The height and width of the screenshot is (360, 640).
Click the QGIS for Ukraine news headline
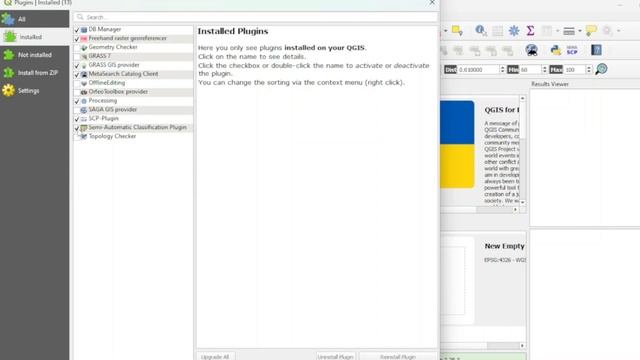tap(502, 110)
